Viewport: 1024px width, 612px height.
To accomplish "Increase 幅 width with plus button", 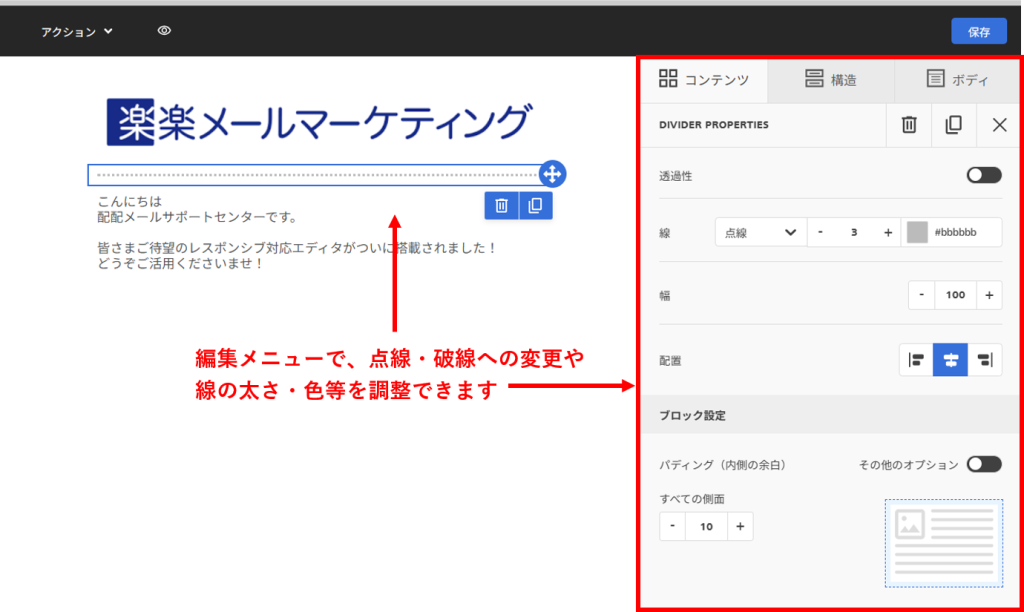I will coord(989,295).
